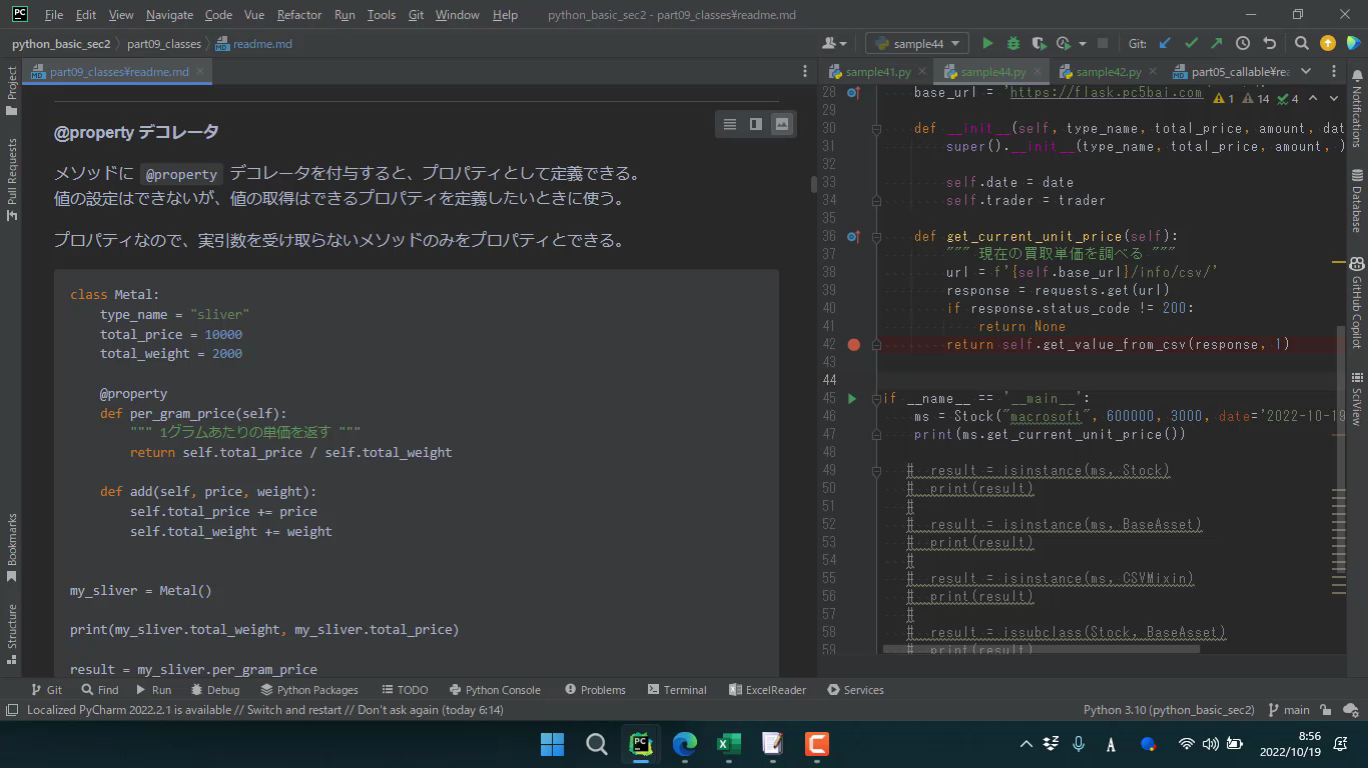
Task: Run with Coverage from the toolbar
Action: click(x=1039, y=43)
